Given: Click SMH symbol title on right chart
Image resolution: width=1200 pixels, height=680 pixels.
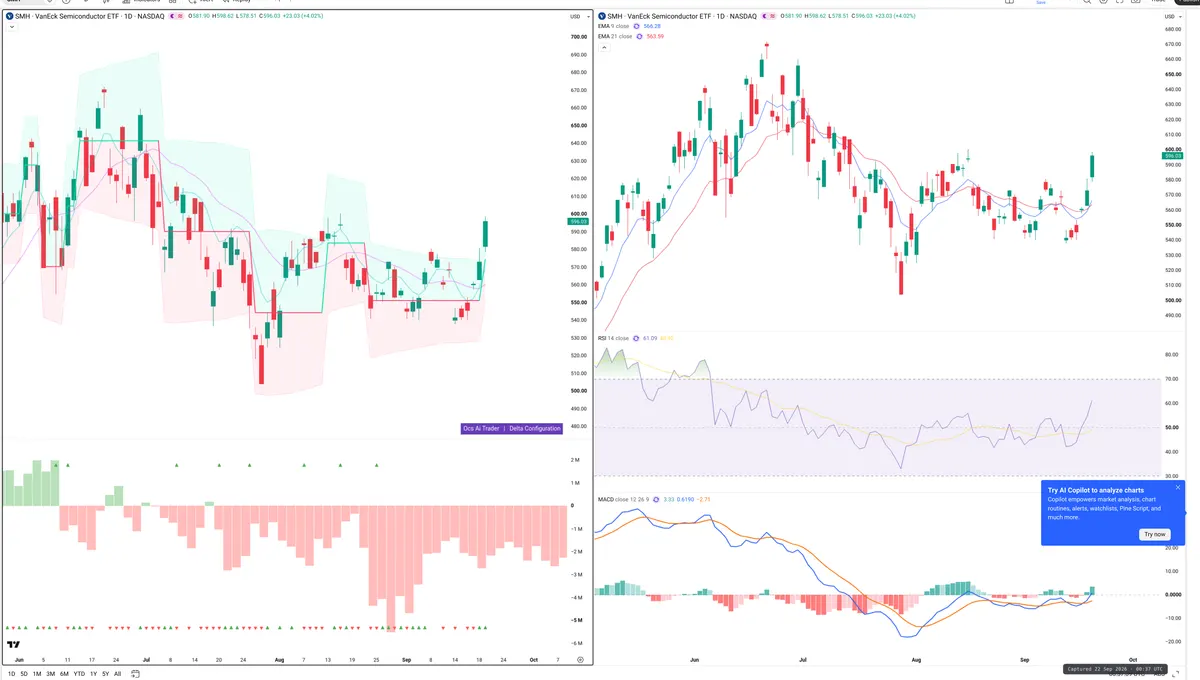Looking at the screenshot, I should [681, 16].
